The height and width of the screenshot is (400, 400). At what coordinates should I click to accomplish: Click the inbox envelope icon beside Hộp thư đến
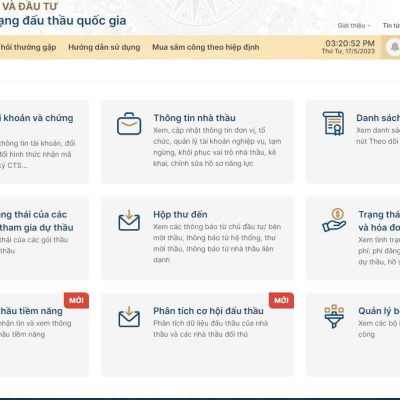pyautogui.click(x=129, y=220)
